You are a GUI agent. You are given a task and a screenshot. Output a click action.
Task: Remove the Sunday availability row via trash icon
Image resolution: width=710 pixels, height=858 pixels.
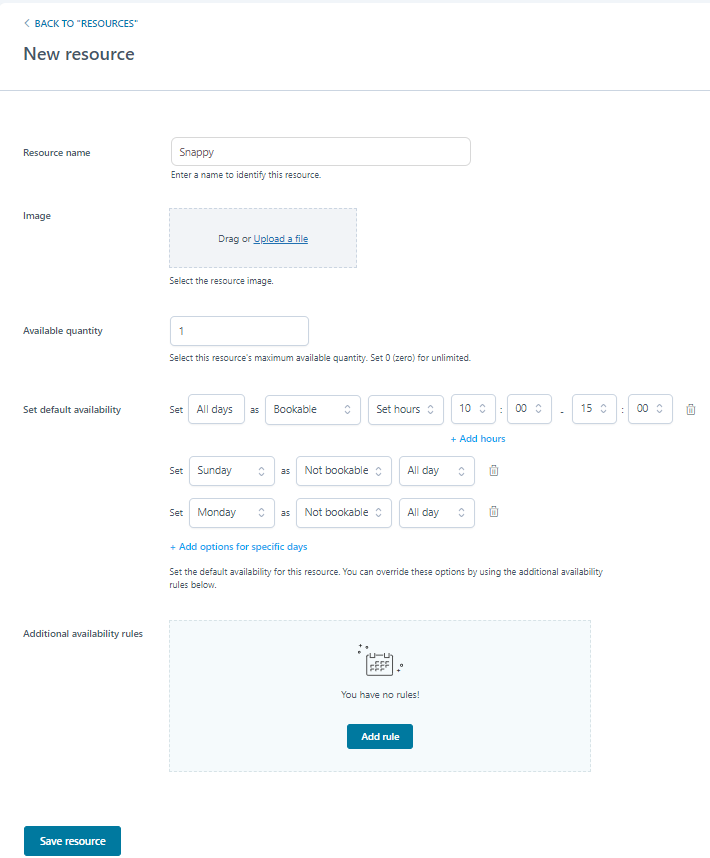click(493, 470)
